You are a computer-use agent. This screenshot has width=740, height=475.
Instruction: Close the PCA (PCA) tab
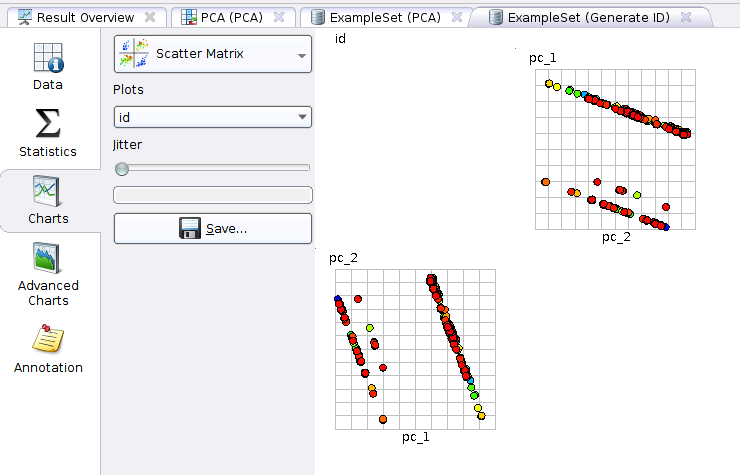pos(279,17)
